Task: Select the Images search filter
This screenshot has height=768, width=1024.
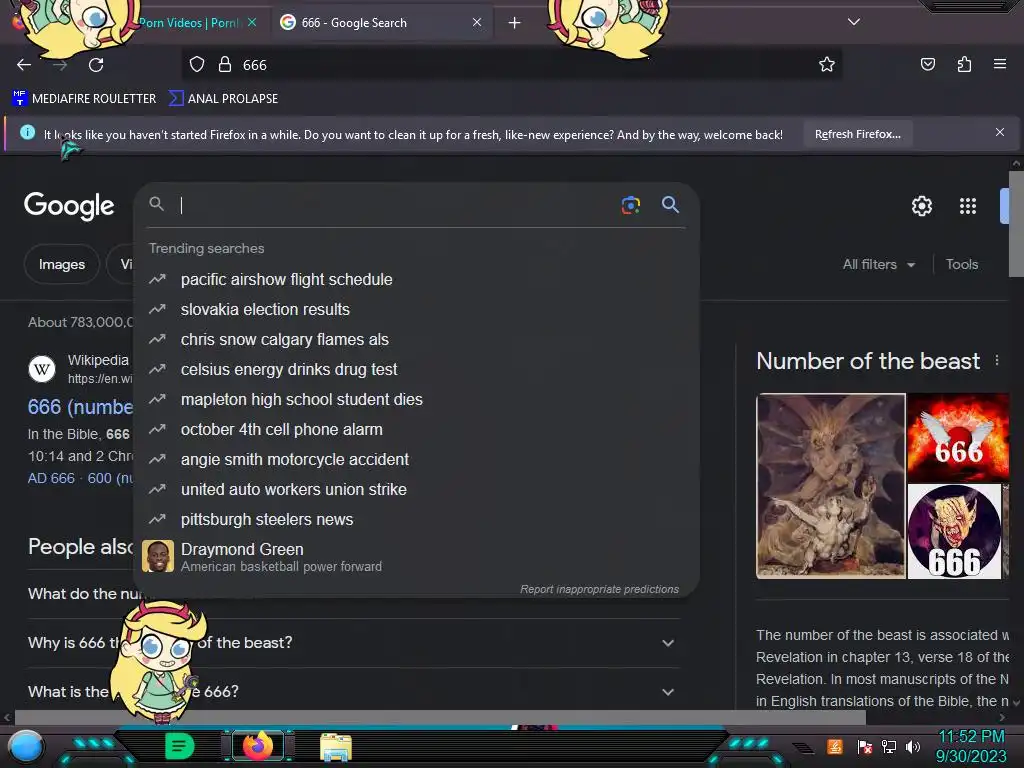Action: [x=61, y=264]
